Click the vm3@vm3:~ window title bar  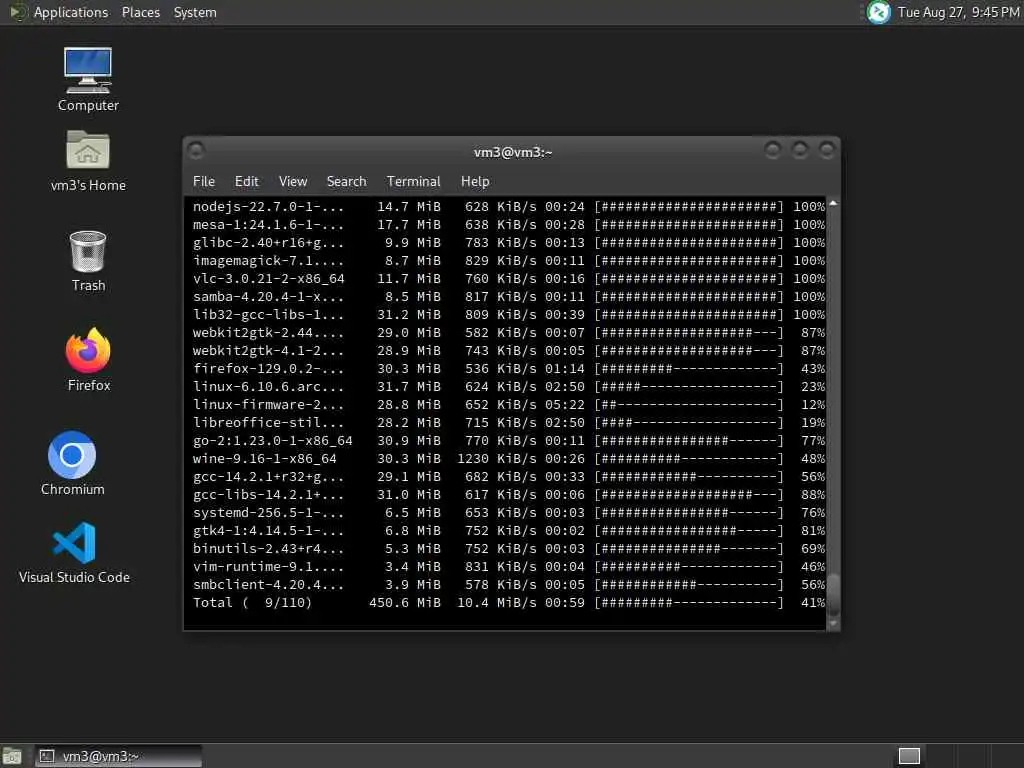[512, 152]
